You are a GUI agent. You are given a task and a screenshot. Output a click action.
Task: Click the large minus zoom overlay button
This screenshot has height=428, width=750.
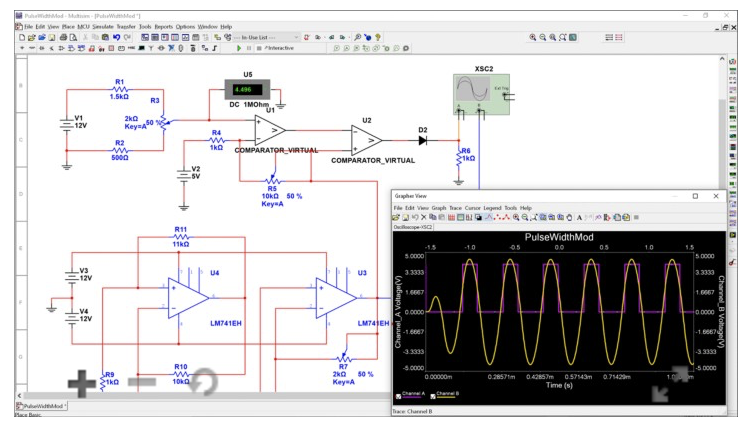click(x=142, y=382)
